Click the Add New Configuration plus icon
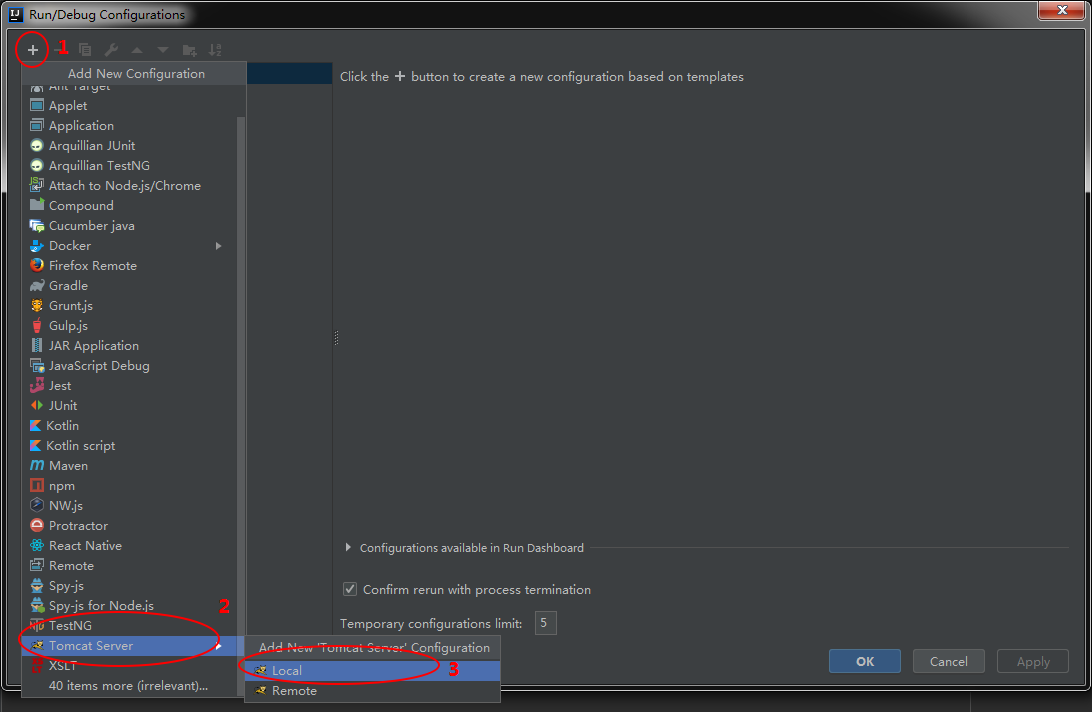This screenshot has width=1092, height=712. [x=33, y=49]
